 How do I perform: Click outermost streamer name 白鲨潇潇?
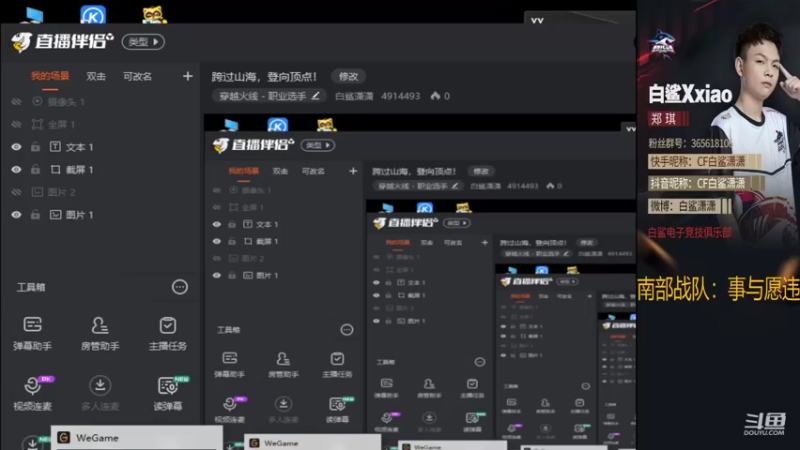tap(354, 96)
